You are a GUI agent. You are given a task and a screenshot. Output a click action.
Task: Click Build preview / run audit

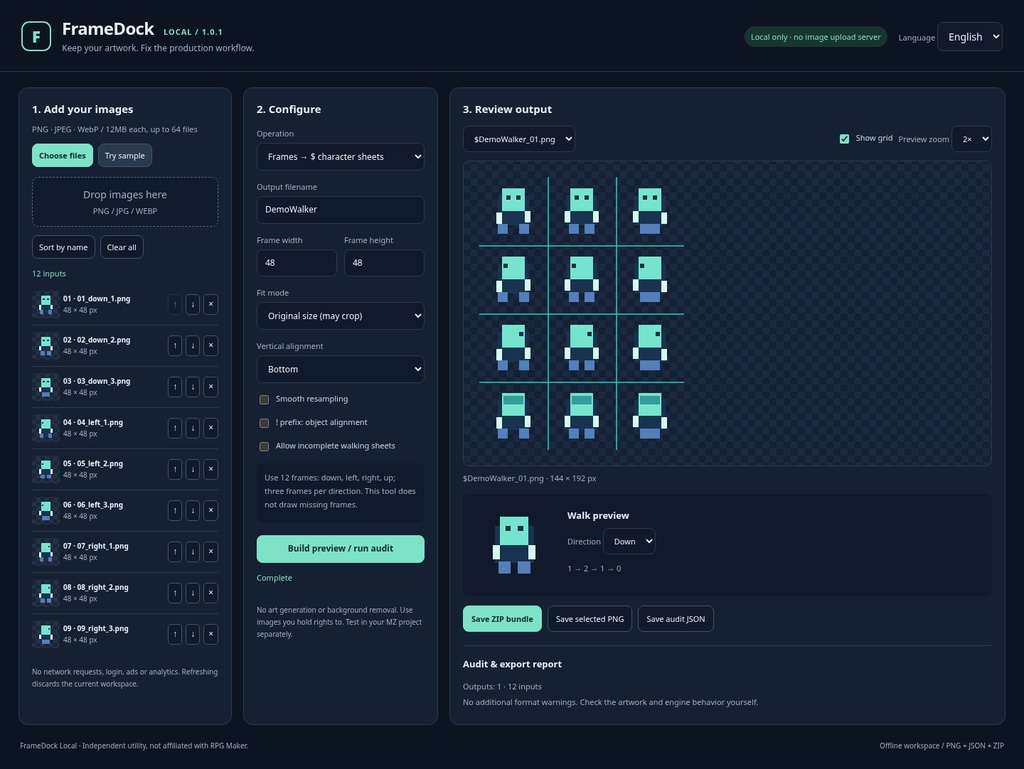pos(340,549)
